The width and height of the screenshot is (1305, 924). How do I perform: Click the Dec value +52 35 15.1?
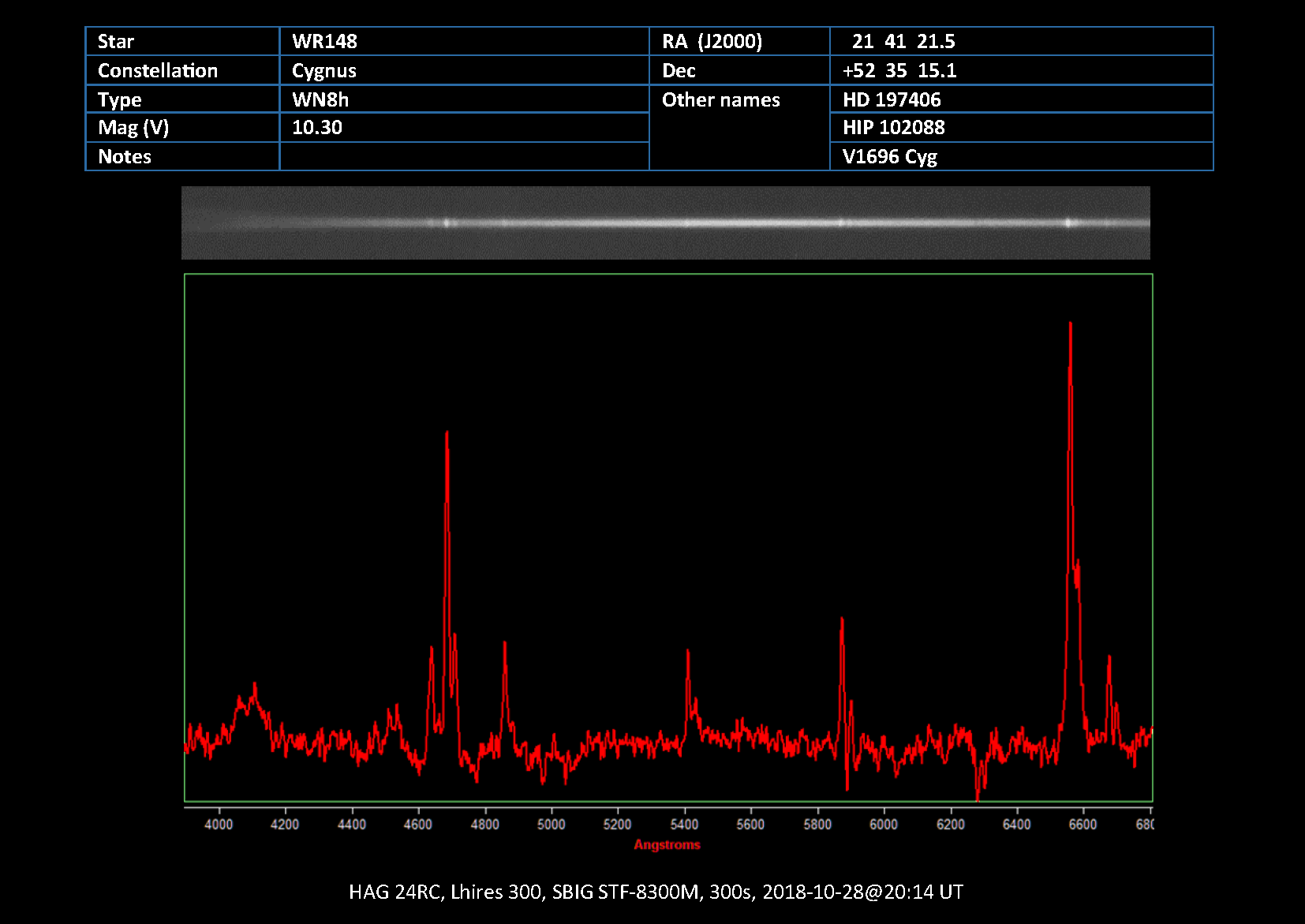[x=1020, y=71]
